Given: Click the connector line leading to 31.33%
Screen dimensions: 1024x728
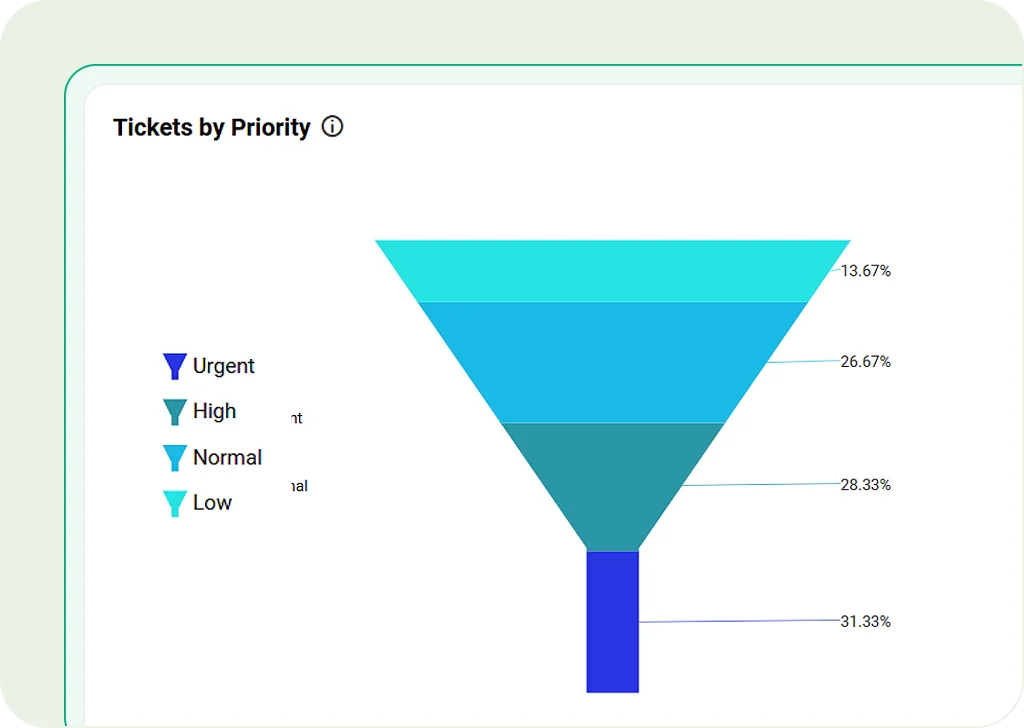Looking at the screenshot, I should [740, 621].
